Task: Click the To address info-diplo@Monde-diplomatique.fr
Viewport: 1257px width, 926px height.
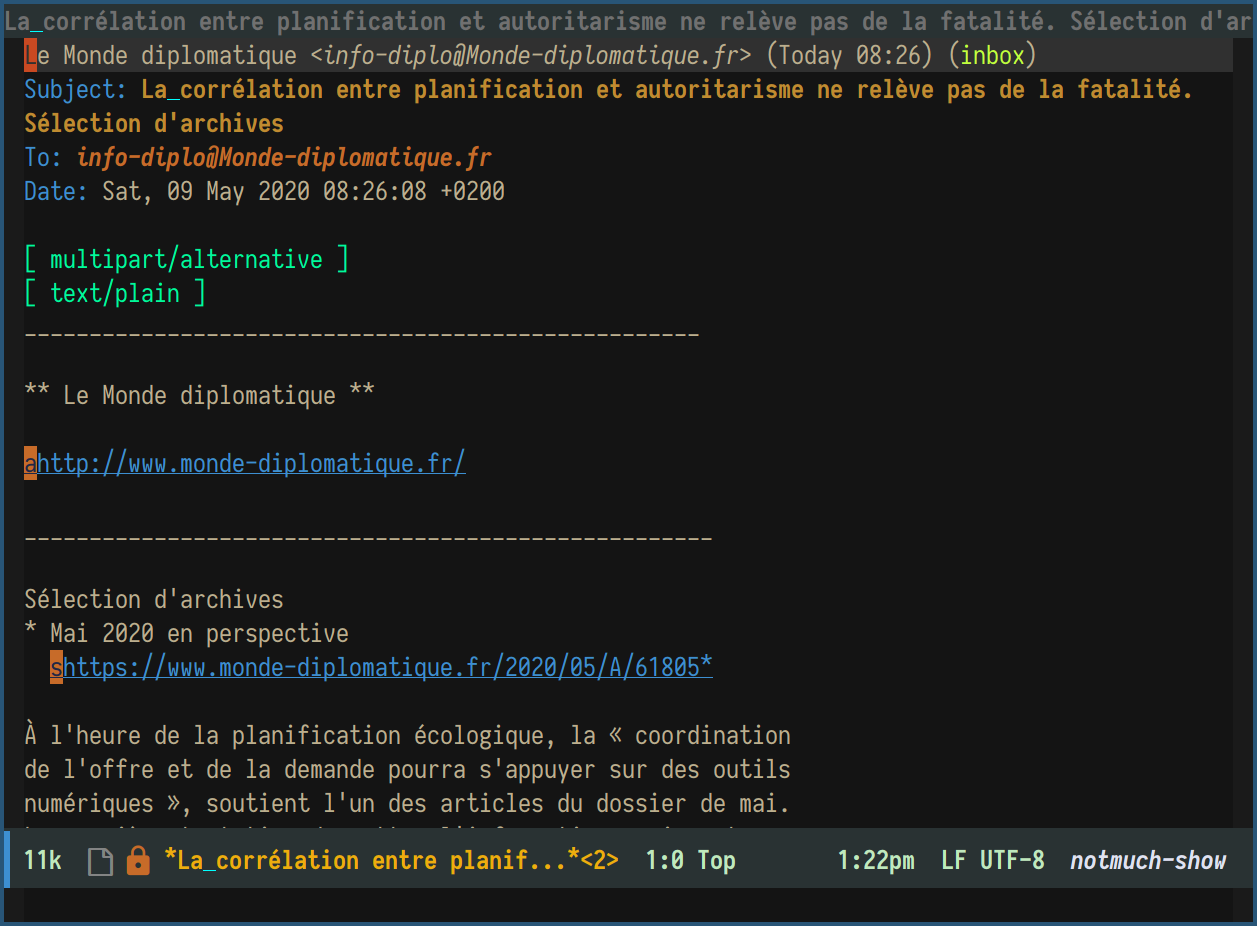Action: coord(284,158)
